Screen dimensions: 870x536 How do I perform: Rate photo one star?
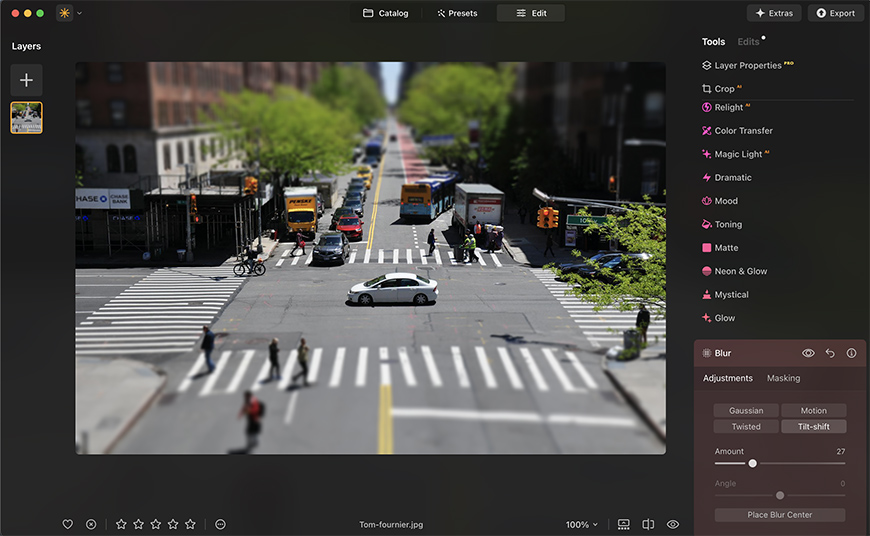click(121, 524)
